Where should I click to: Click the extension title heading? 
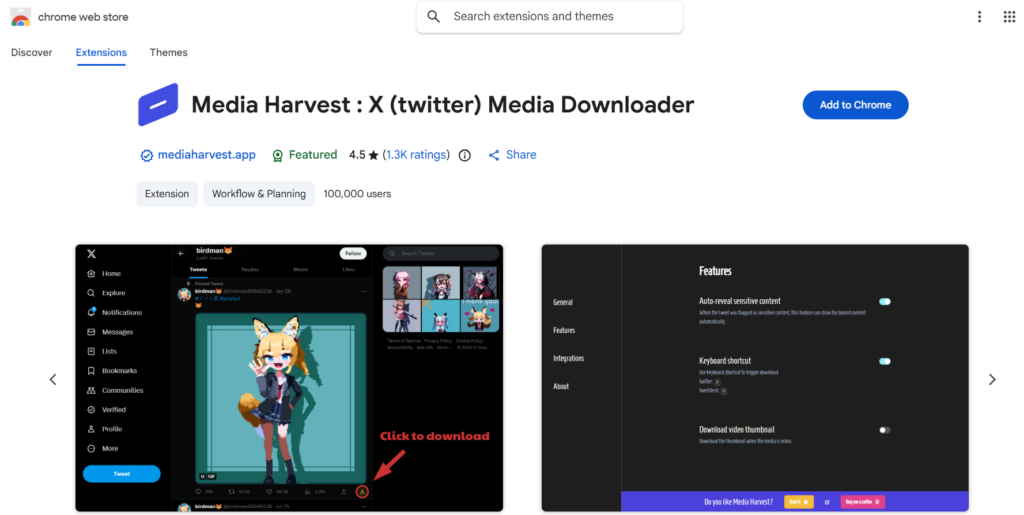click(x=443, y=104)
